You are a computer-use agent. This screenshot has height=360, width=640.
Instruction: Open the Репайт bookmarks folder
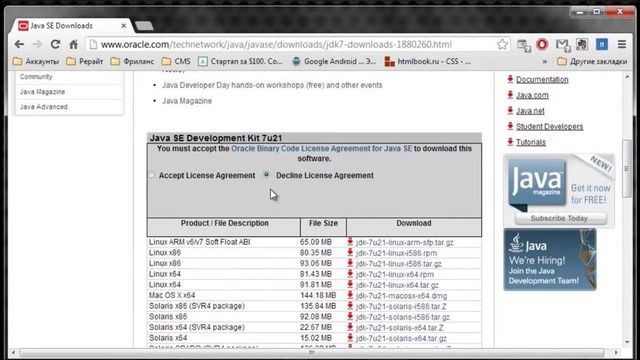[84, 61]
